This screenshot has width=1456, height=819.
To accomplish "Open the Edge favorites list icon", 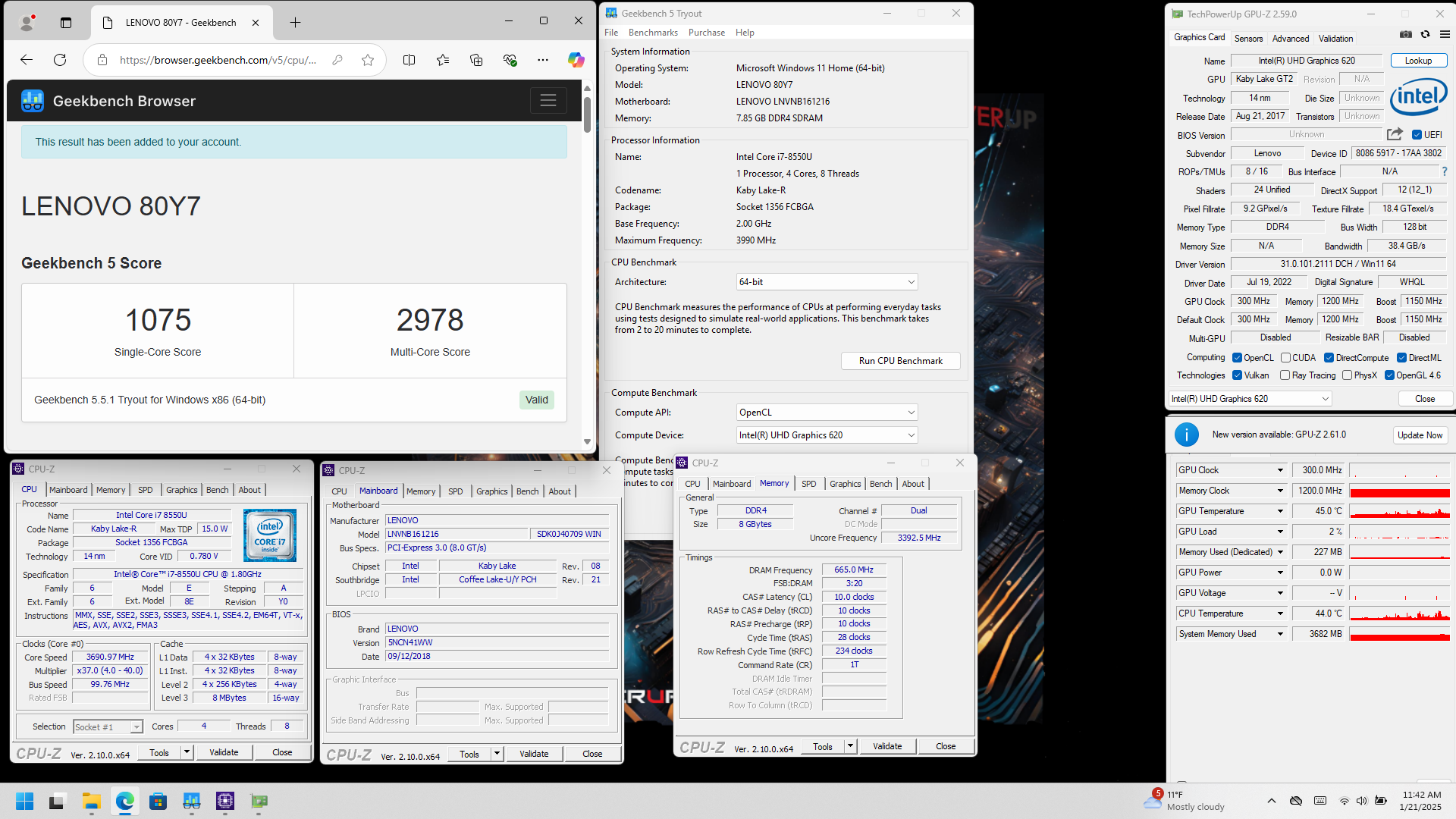I will tap(443, 60).
